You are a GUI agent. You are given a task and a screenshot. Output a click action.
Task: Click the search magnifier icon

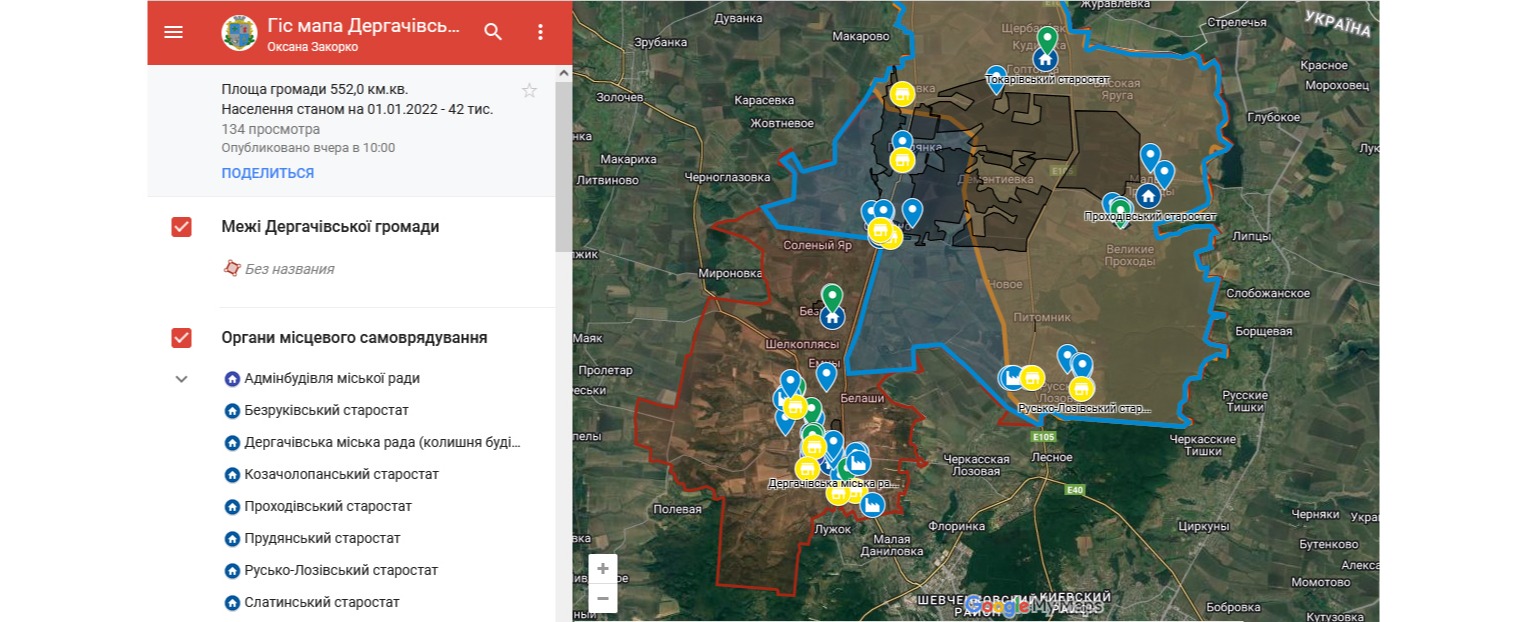click(493, 32)
